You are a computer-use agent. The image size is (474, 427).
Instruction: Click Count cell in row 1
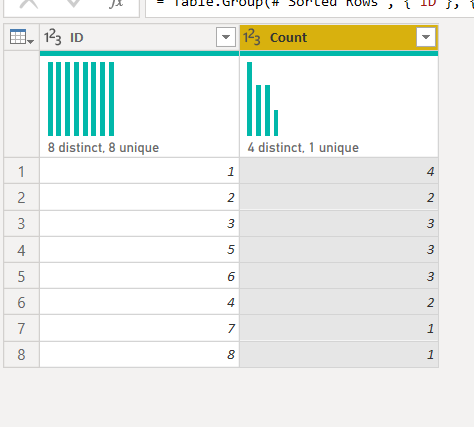339,171
